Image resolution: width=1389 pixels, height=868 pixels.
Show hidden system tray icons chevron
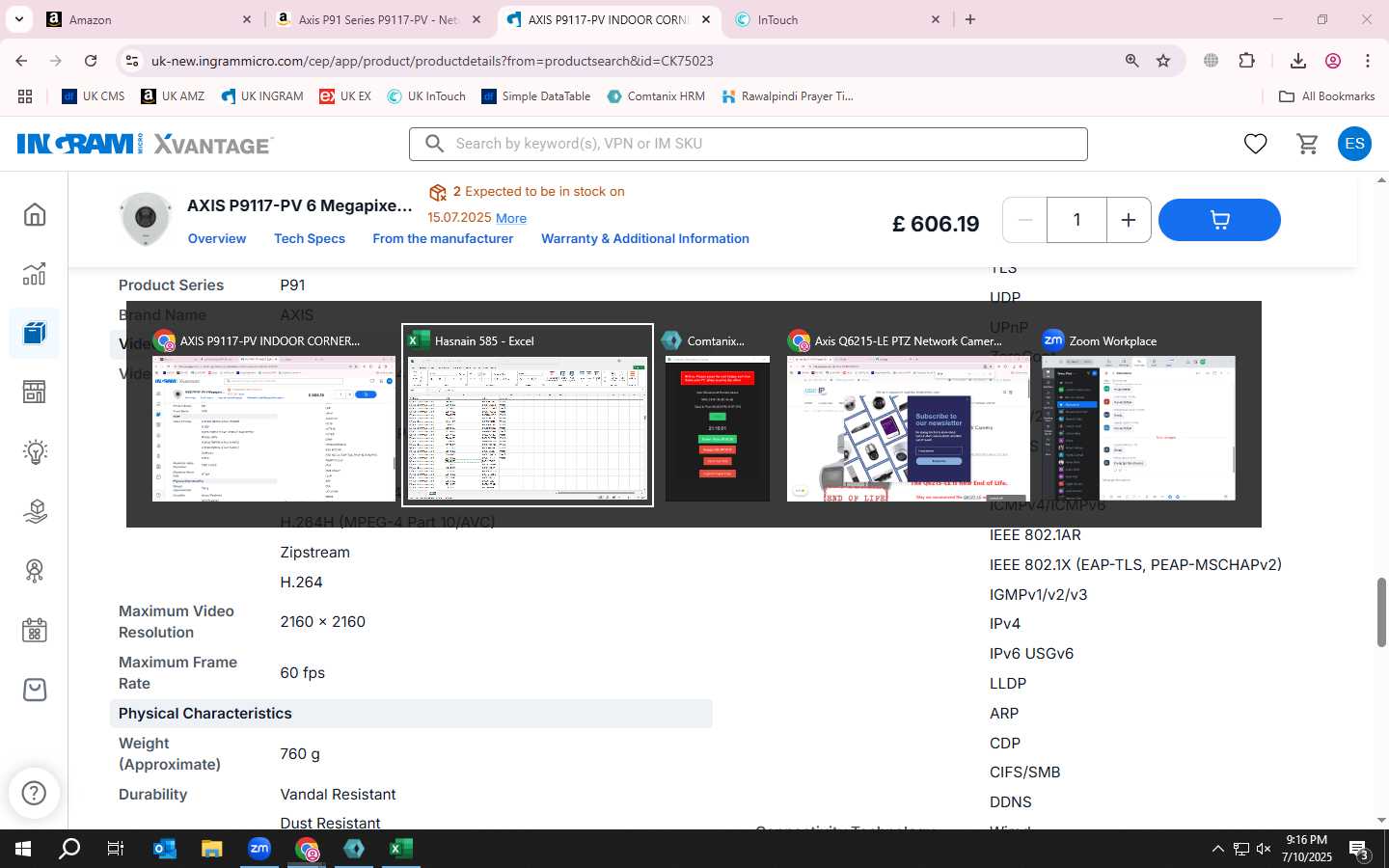(x=1217, y=849)
